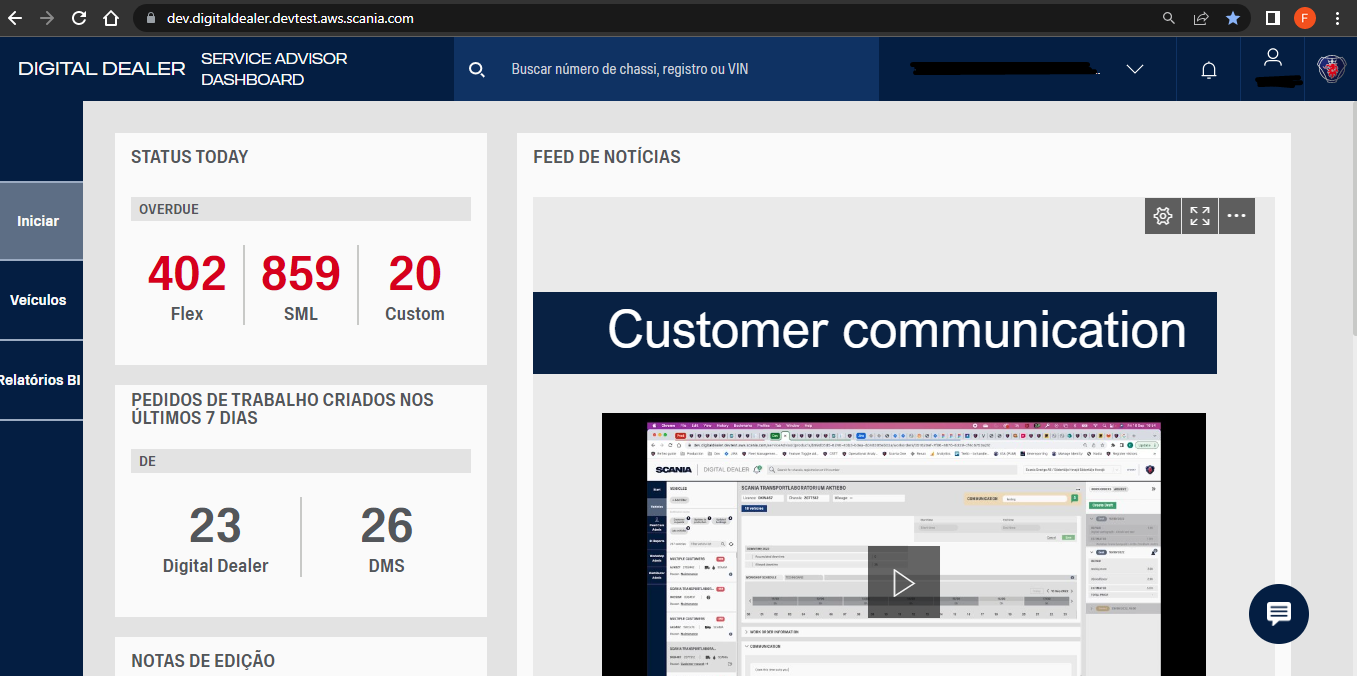
Task: Click the DE section header
Action: (301, 461)
